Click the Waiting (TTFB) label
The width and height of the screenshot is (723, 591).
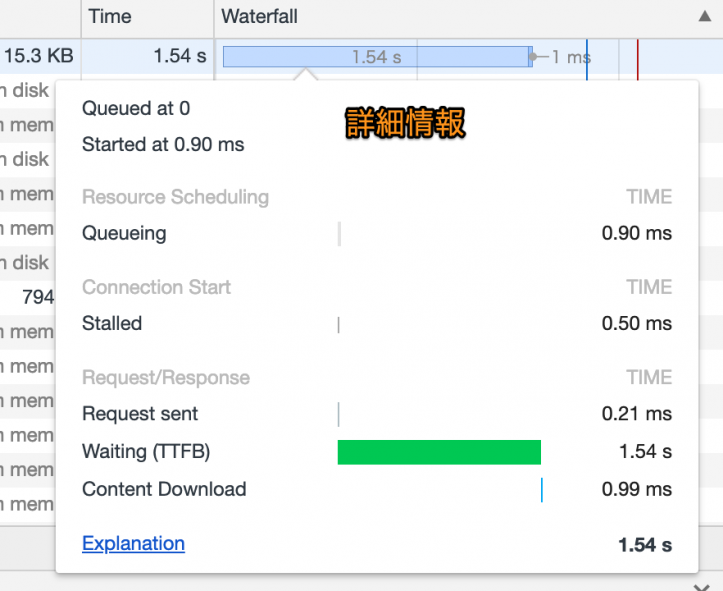[x=146, y=452]
